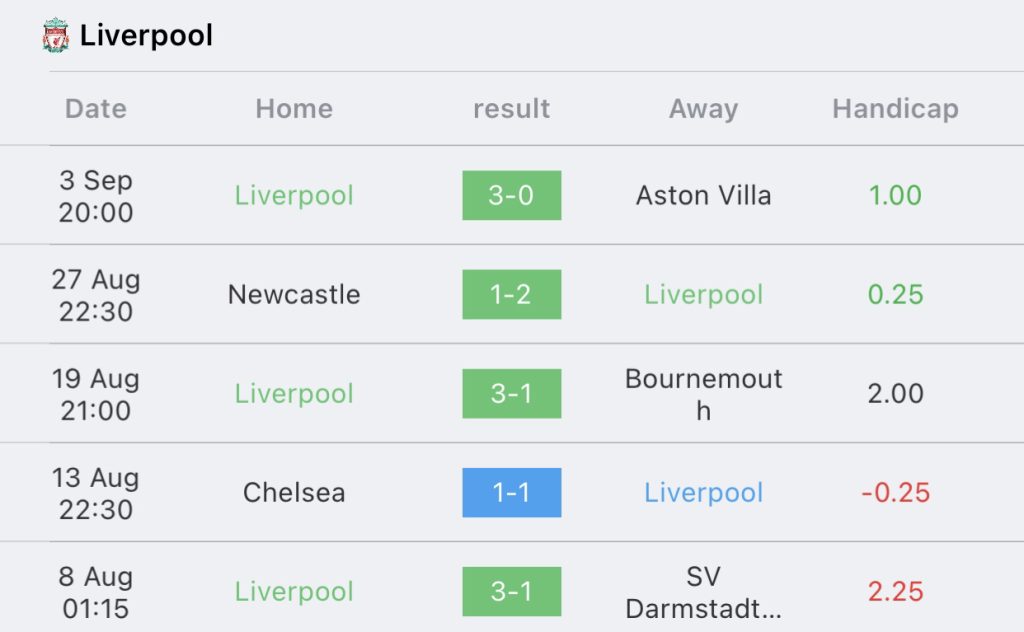Screen dimensions: 1024x632
Task: Select the Handicap column header
Action: (x=895, y=108)
